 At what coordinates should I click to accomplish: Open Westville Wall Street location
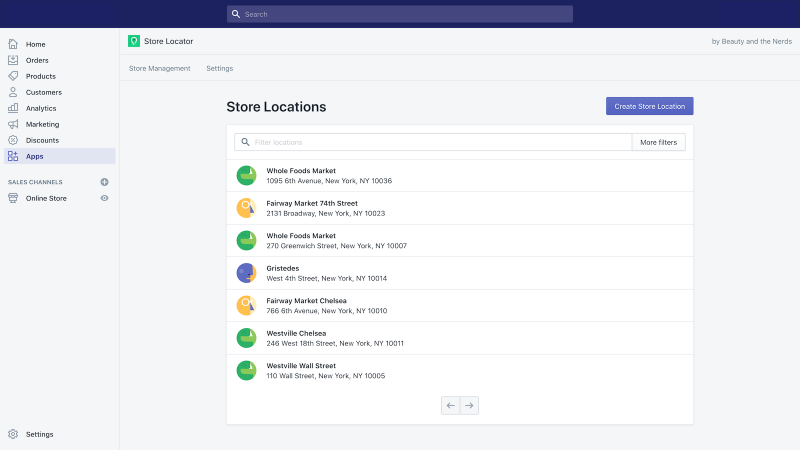coord(460,370)
